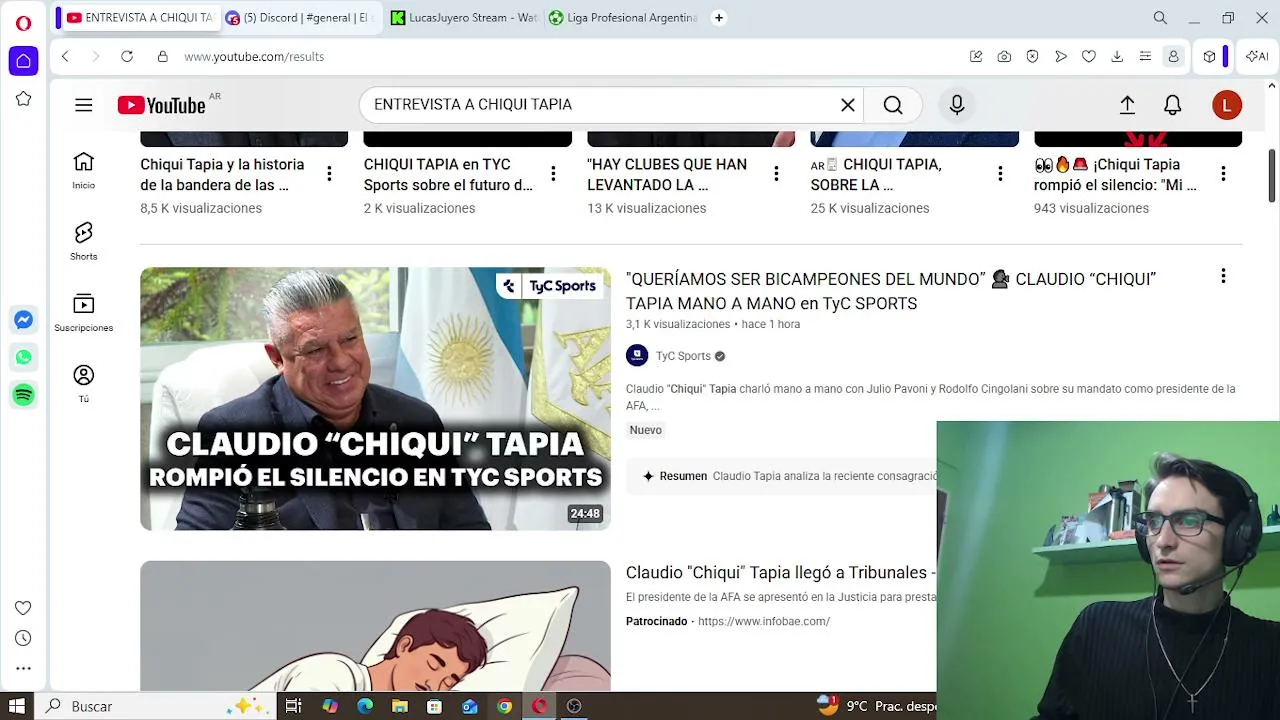Open options for rompió el silencio short
The image size is (1280, 720).
tap(1223, 175)
